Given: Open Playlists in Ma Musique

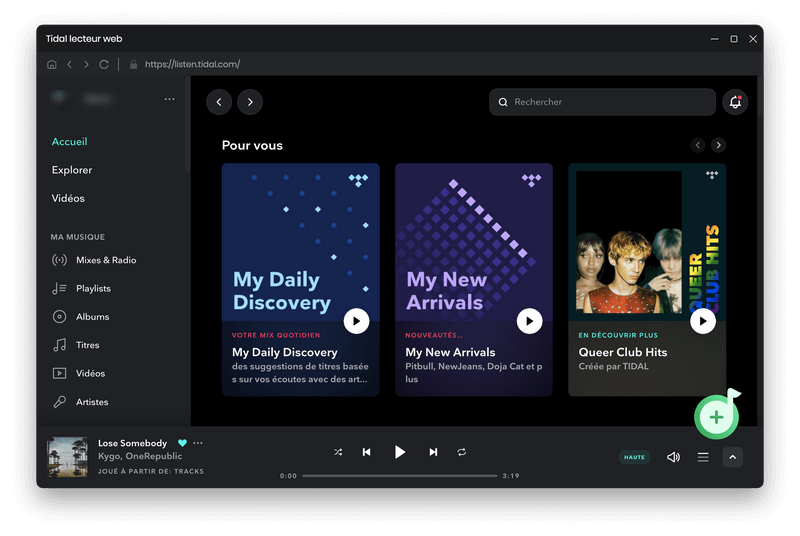Looking at the screenshot, I should coord(93,289).
